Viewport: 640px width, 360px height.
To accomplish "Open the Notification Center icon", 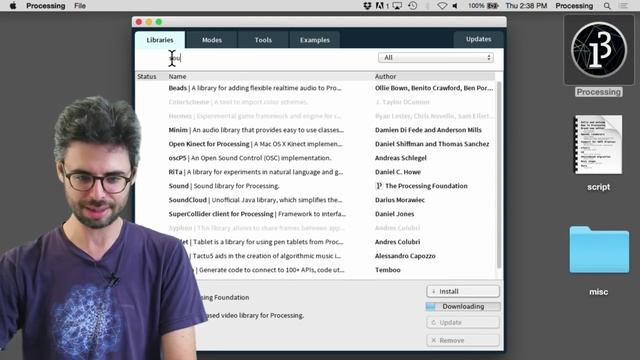I will pyautogui.click(x=624, y=6).
